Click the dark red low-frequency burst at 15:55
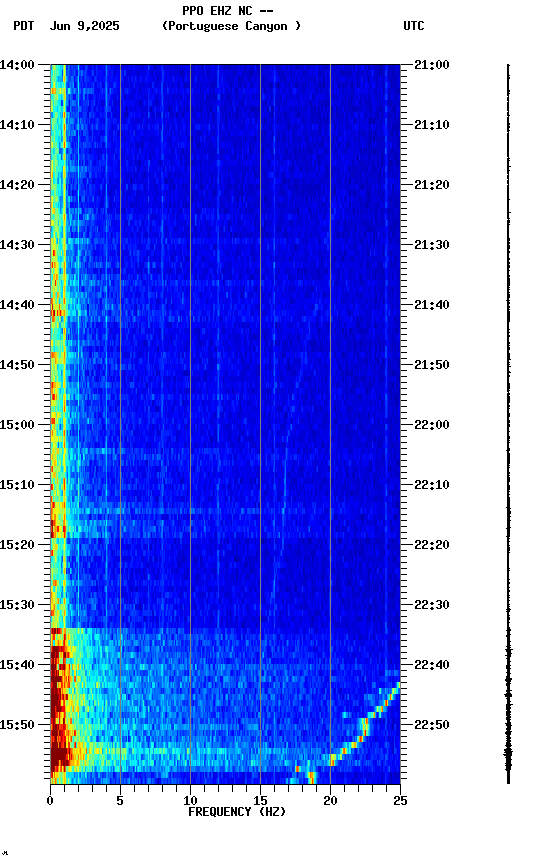Screen dimensions: 552x864 [61, 755]
